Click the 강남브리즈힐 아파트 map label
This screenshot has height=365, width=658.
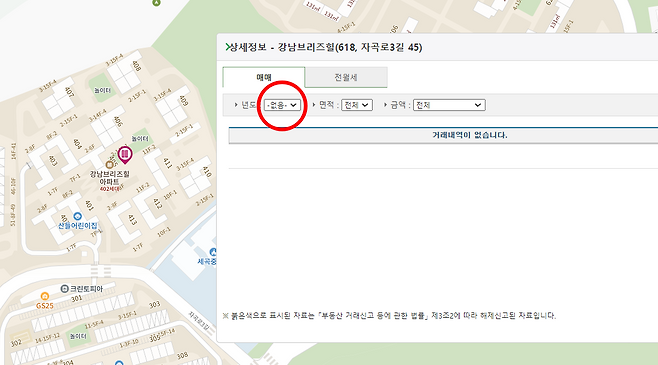(x=110, y=178)
